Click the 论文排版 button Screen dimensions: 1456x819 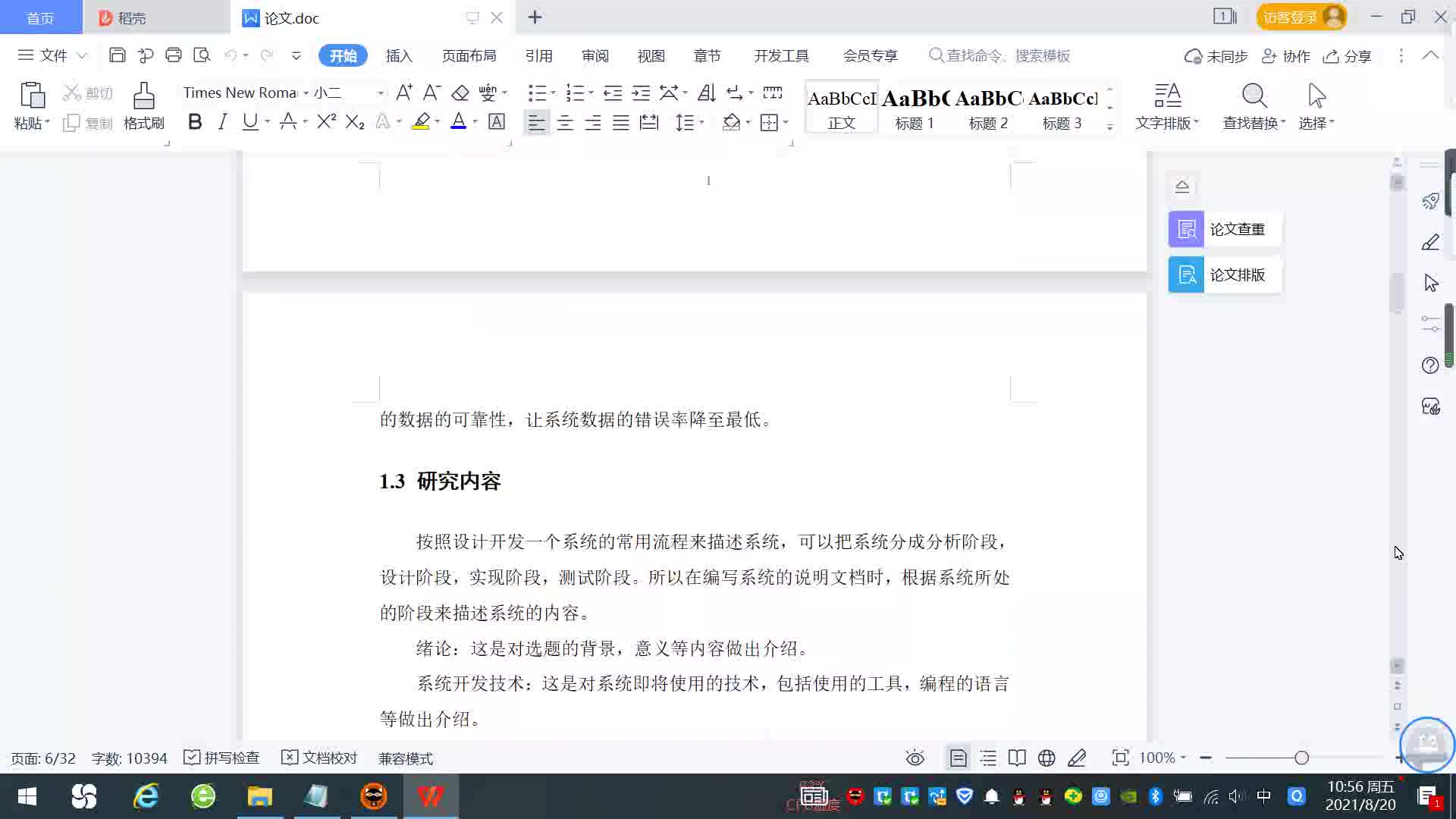pos(1224,275)
